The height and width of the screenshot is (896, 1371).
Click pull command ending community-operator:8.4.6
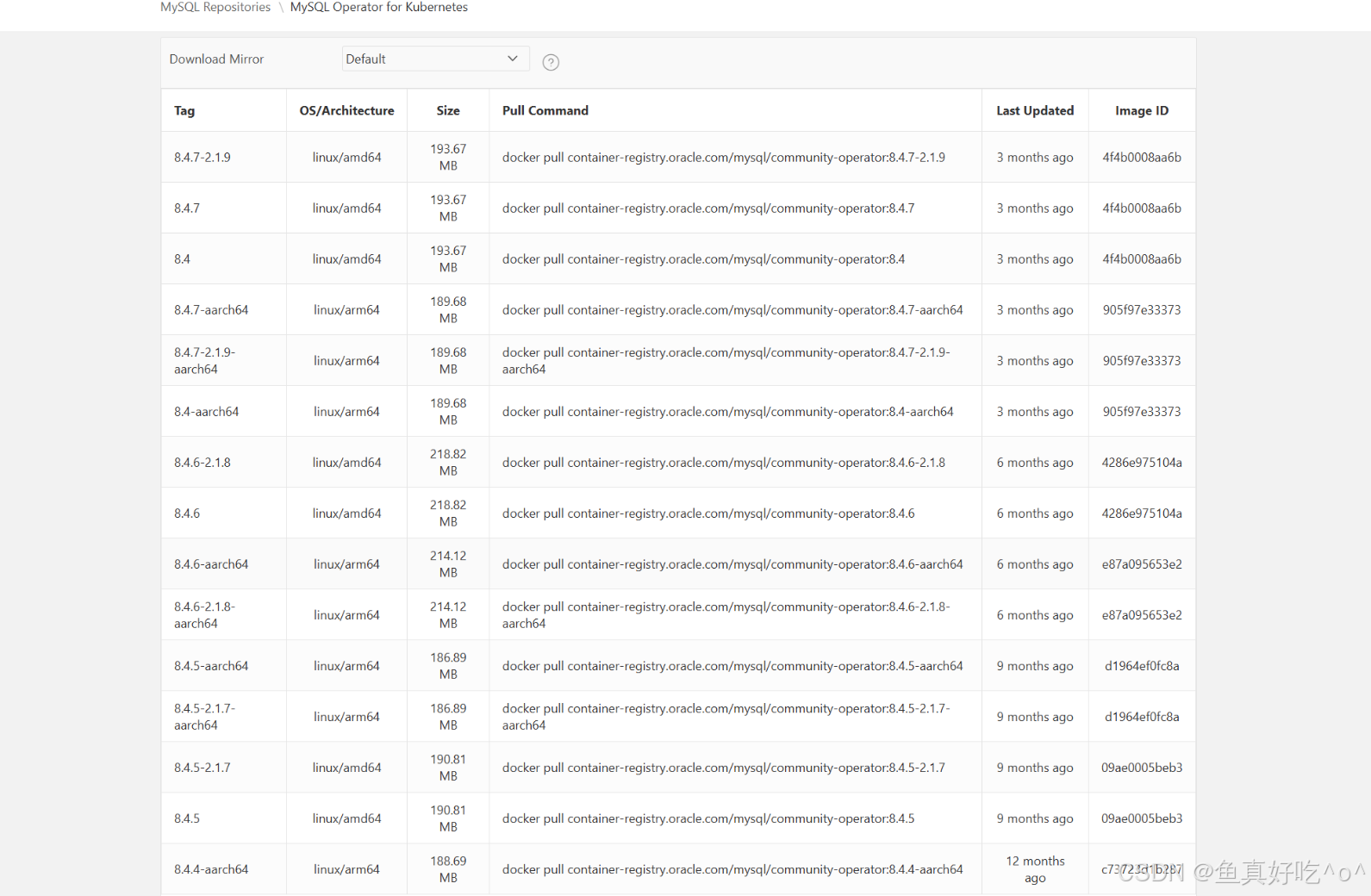point(708,513)
